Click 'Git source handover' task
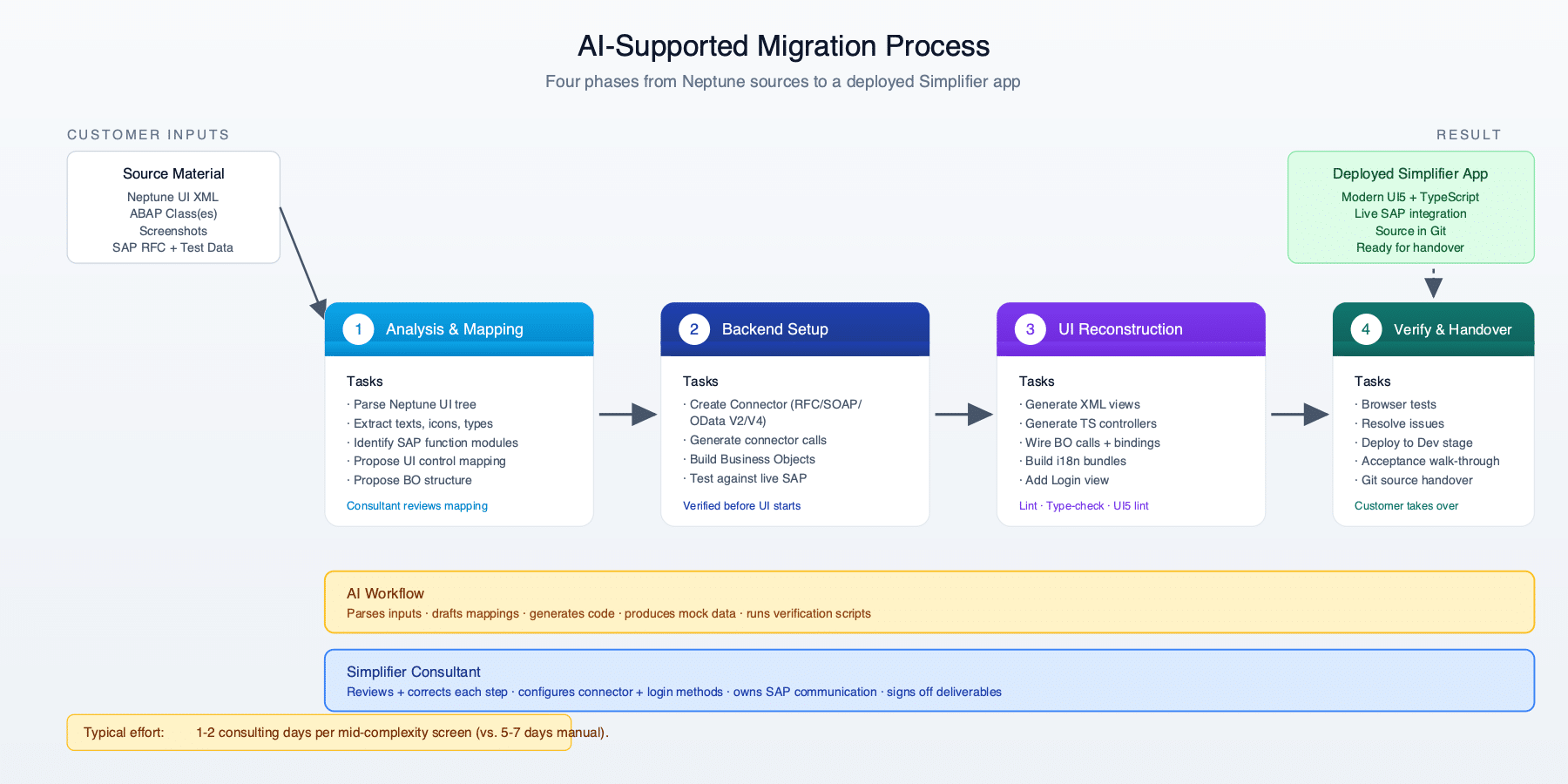The image size is (1568, 784). [x=1414, y=480]
